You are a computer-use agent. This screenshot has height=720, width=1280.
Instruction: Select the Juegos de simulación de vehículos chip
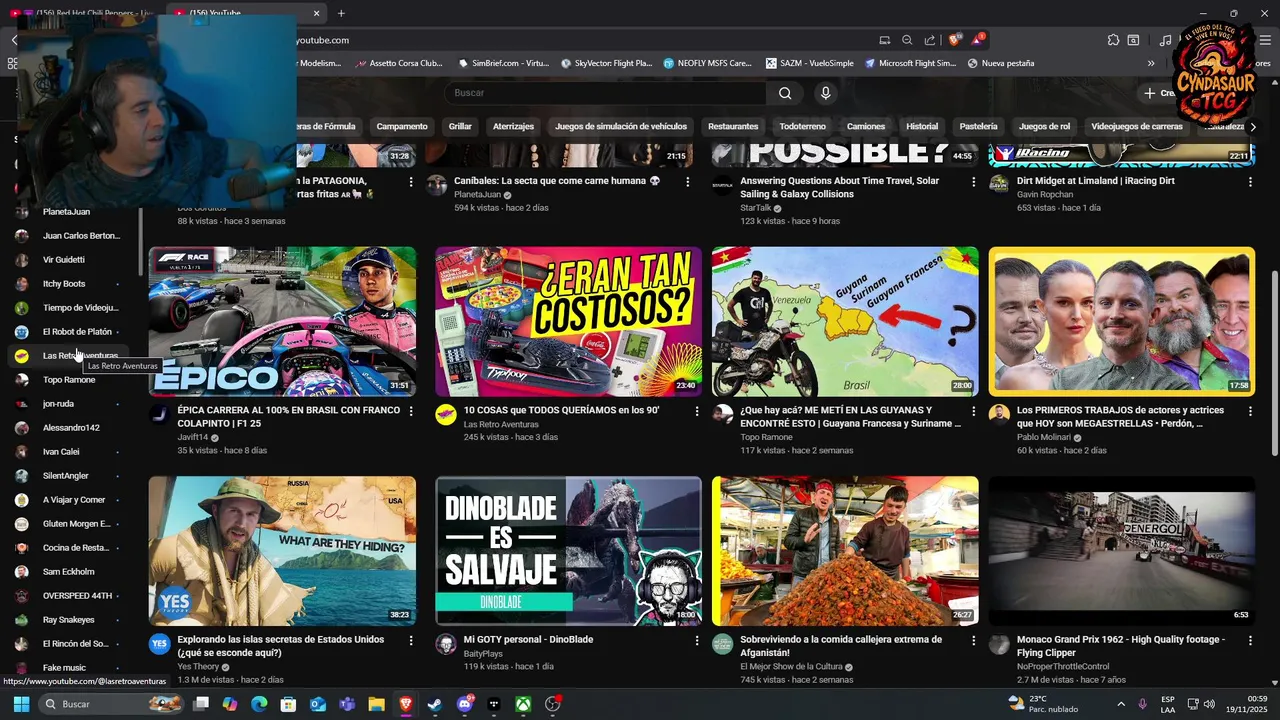621,127
